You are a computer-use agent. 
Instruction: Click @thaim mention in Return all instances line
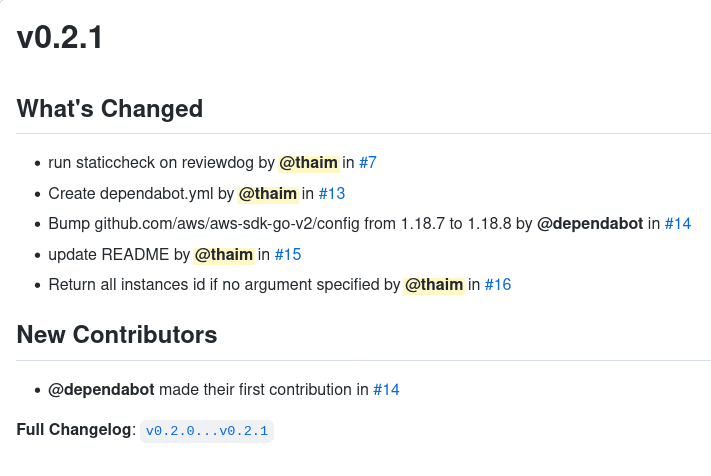point(434,285)
